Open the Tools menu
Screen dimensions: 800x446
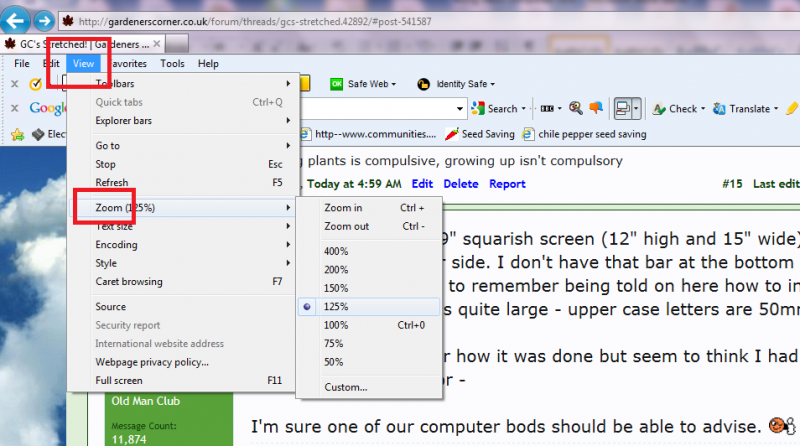(172, 64)
